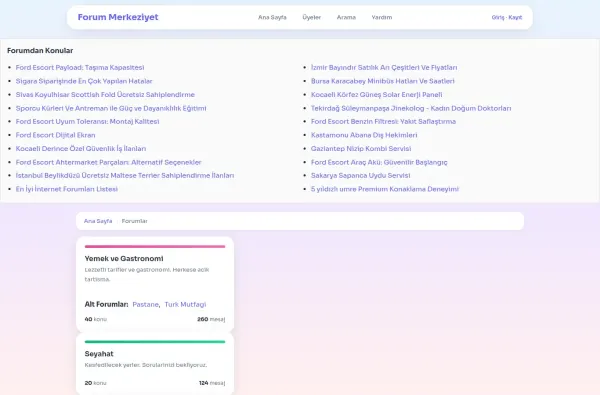The height and width of the screenshot is (395, 600).
Task: Click Ana Sayfa in the breadcrumb
Action: [x=98, y=221]
